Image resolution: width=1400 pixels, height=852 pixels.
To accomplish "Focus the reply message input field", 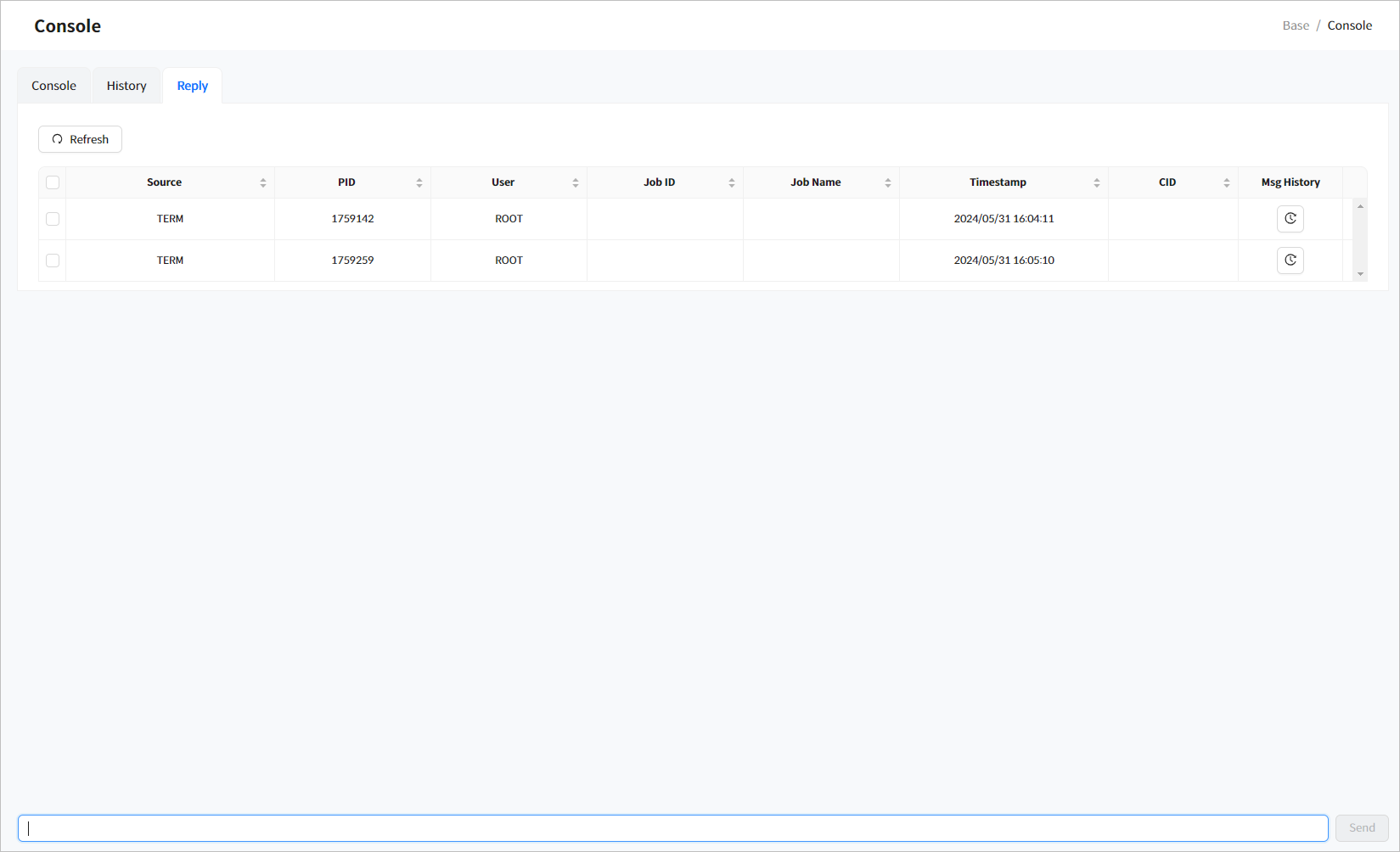I will pyautogui.click(x=672, y=828).
